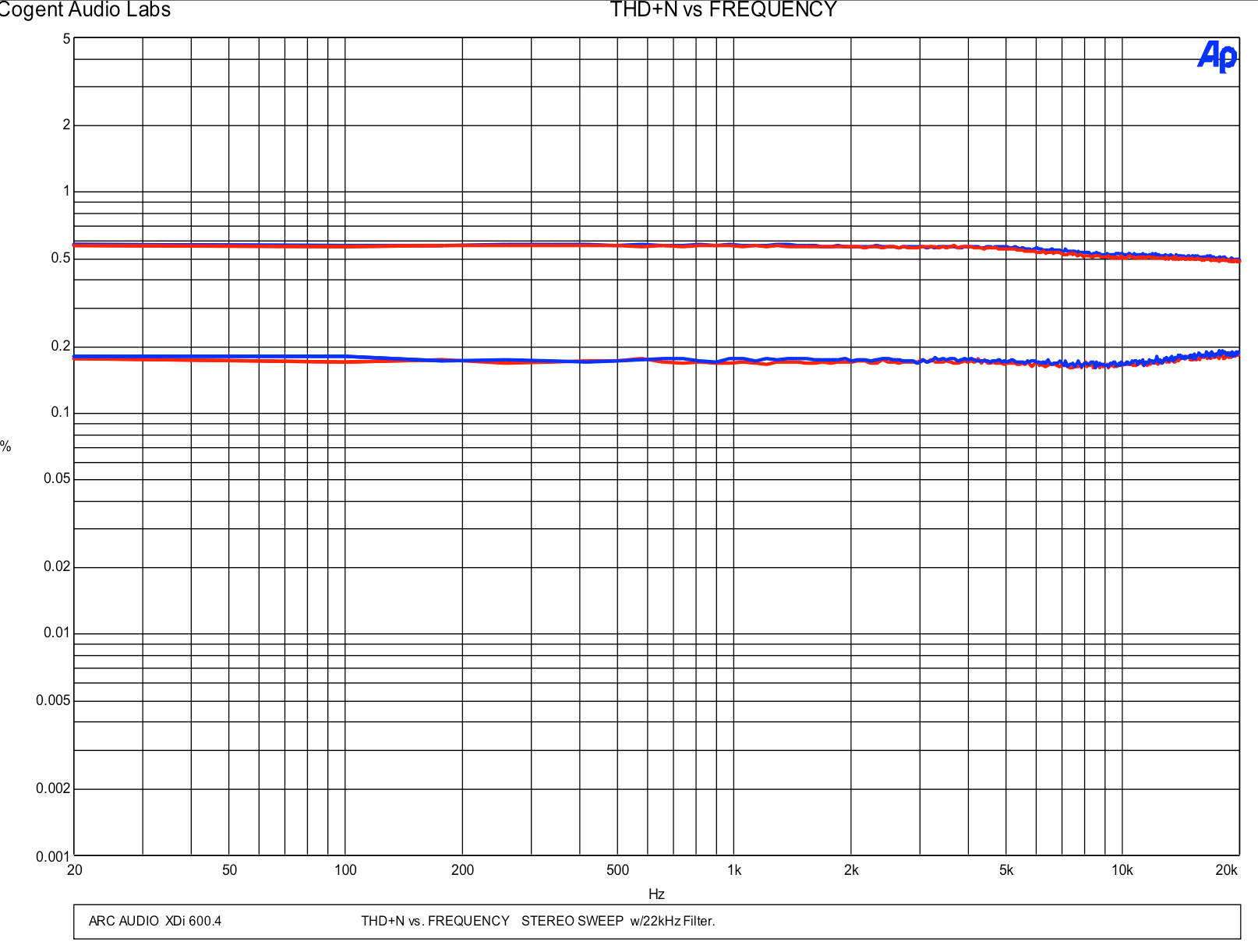Viewport: 1258px width, 952px height.
Task: Click the '2k' x-axis tick label
Action: (851, 870)
